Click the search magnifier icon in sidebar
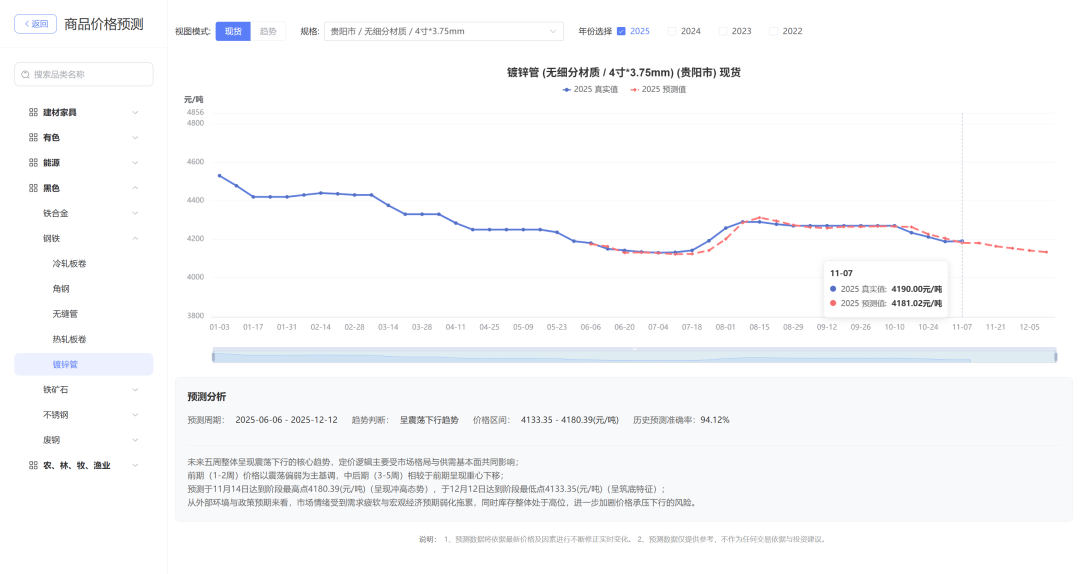 coord(26,74)
